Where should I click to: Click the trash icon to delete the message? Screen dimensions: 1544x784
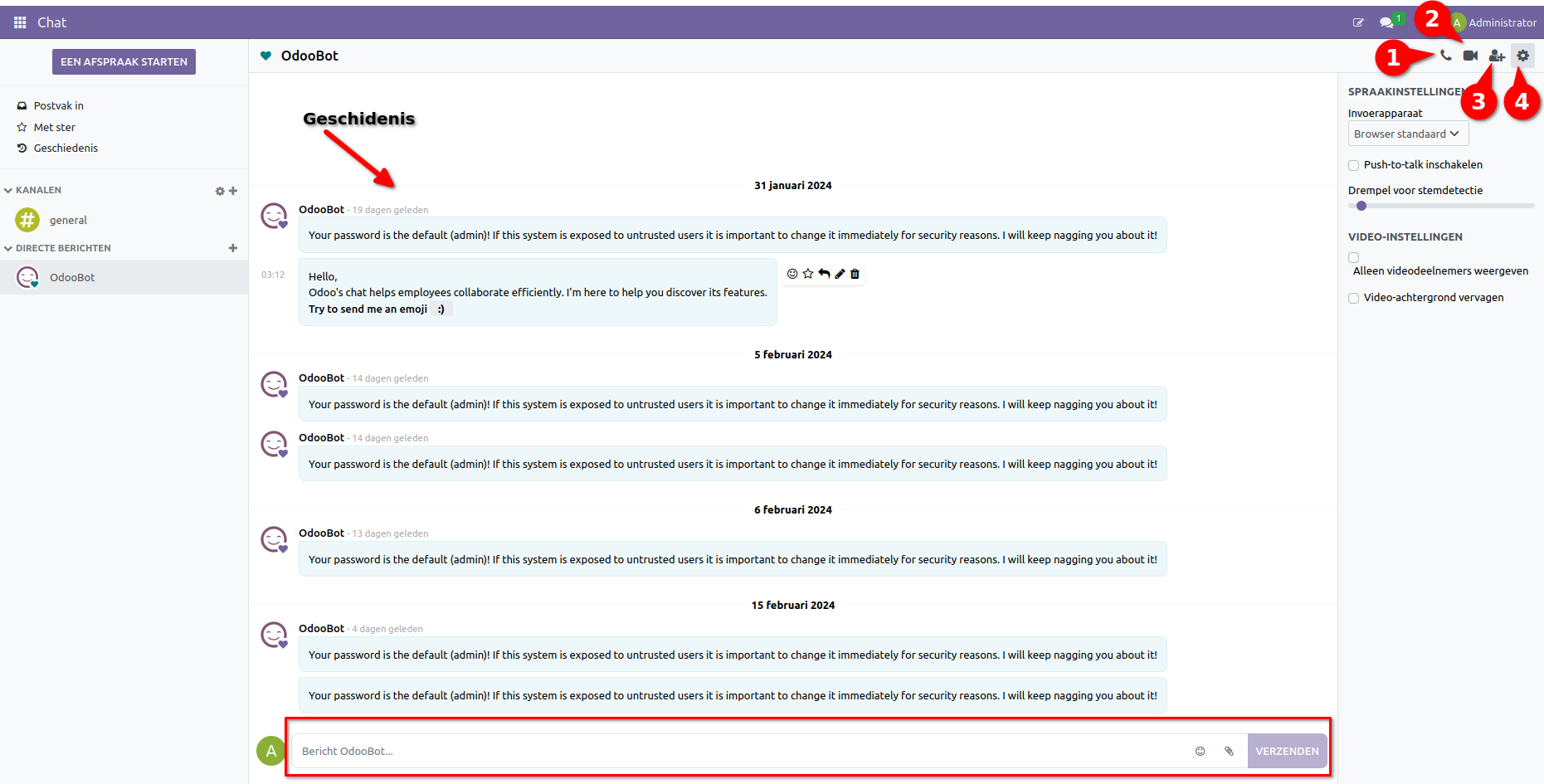pos(855,274)
